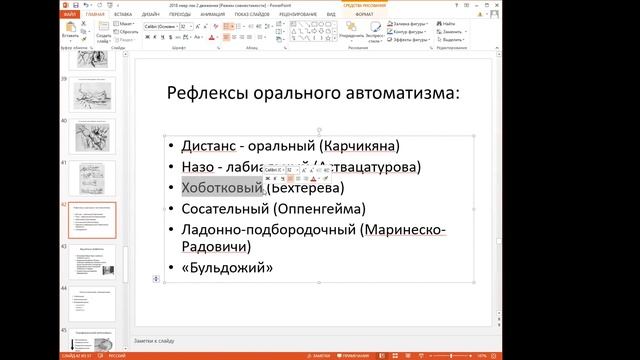Toggle Bold (Ж) in ribbon font group
640x360 pixels.
point(147,37)
